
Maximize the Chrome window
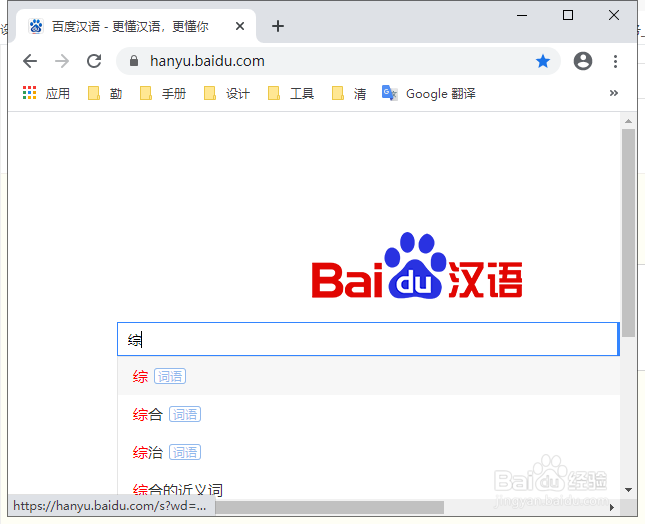click(x=568, y=15)
